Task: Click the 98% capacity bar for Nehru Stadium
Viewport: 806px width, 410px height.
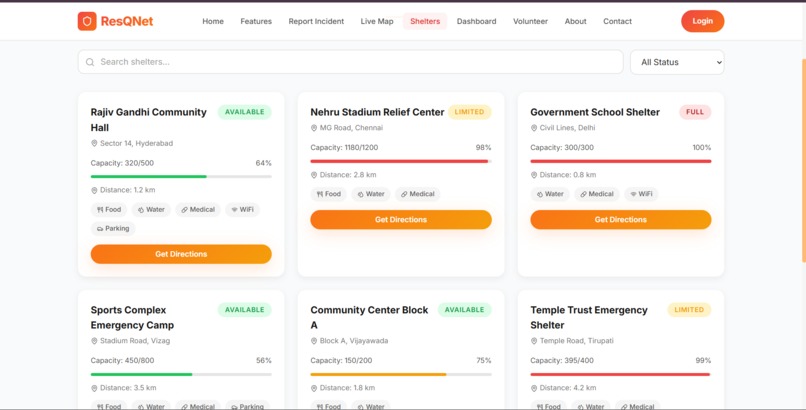Action: coord(401,161)
